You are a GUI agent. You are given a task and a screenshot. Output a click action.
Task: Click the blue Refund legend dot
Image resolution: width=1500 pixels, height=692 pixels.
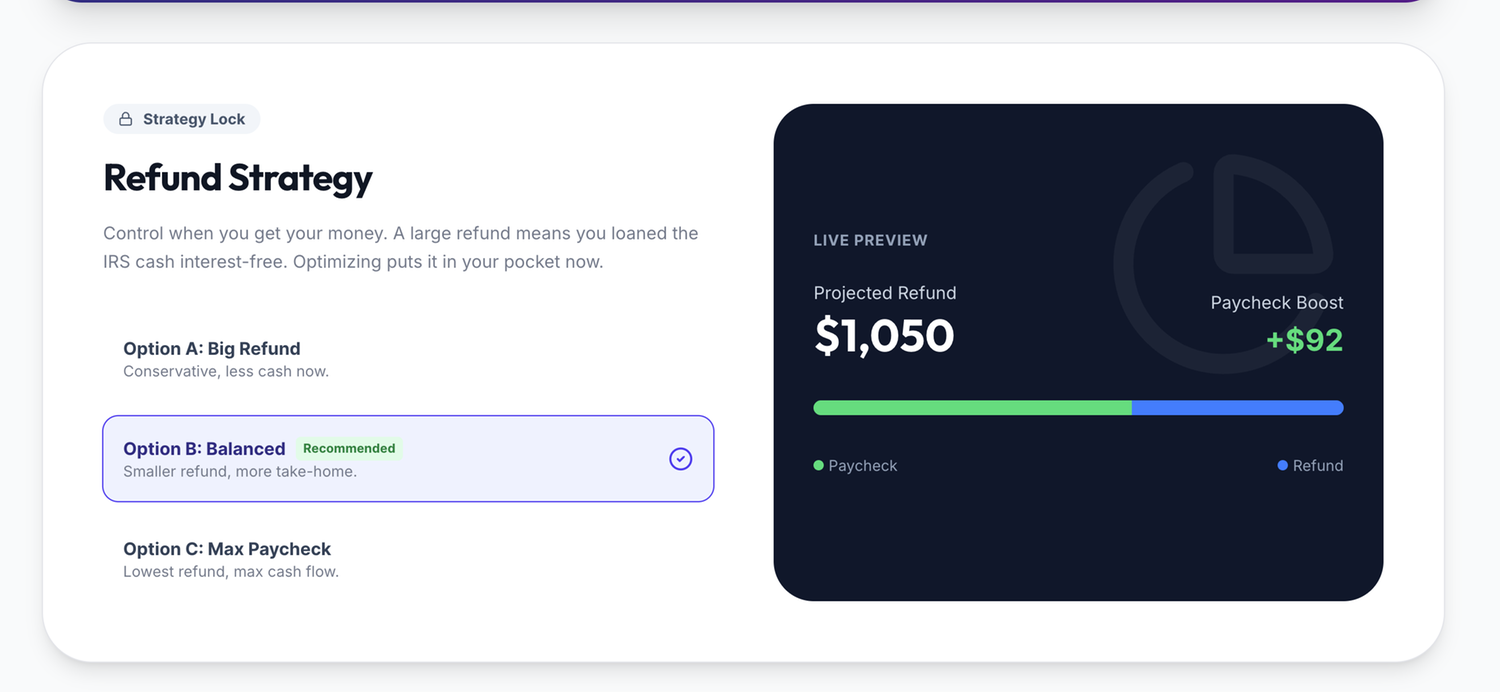(1282, 465)
